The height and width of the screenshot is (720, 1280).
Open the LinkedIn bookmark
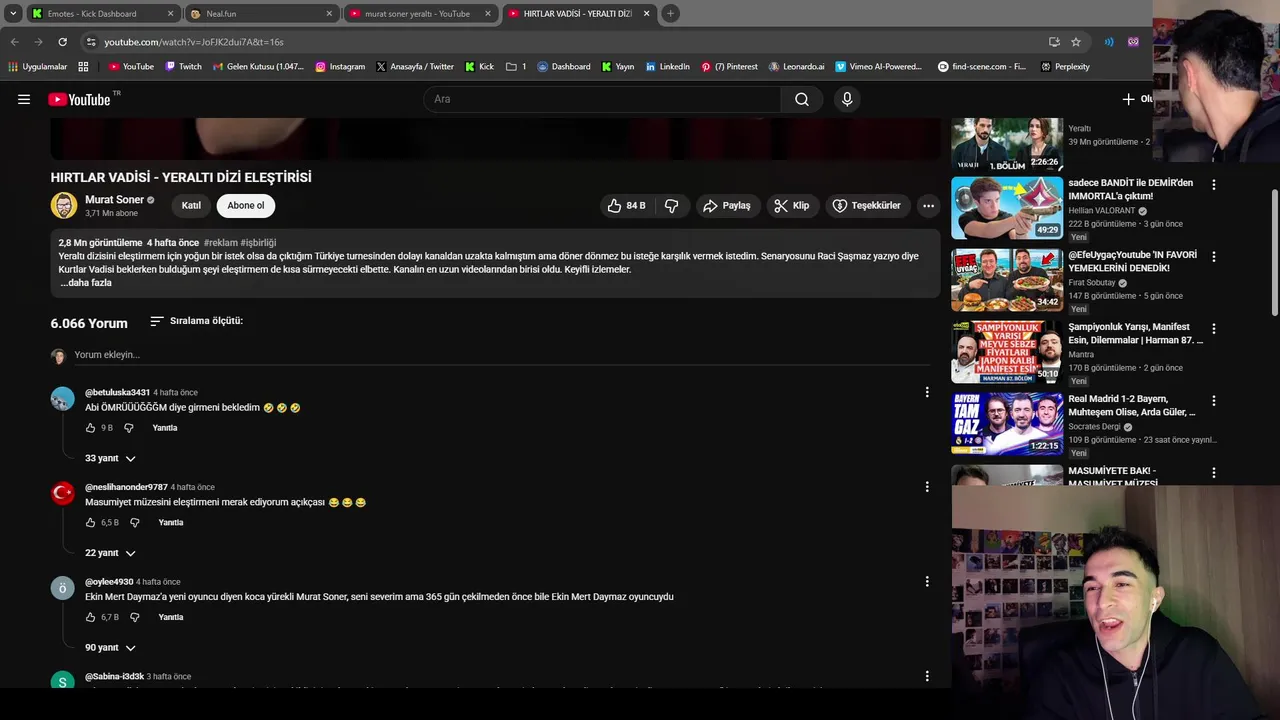tap(668, 67)
